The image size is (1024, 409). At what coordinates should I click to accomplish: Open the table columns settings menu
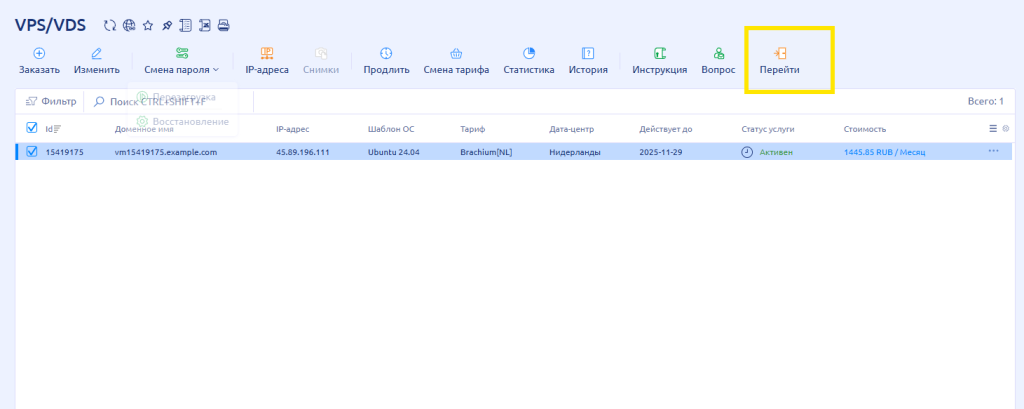click(993, 128)
